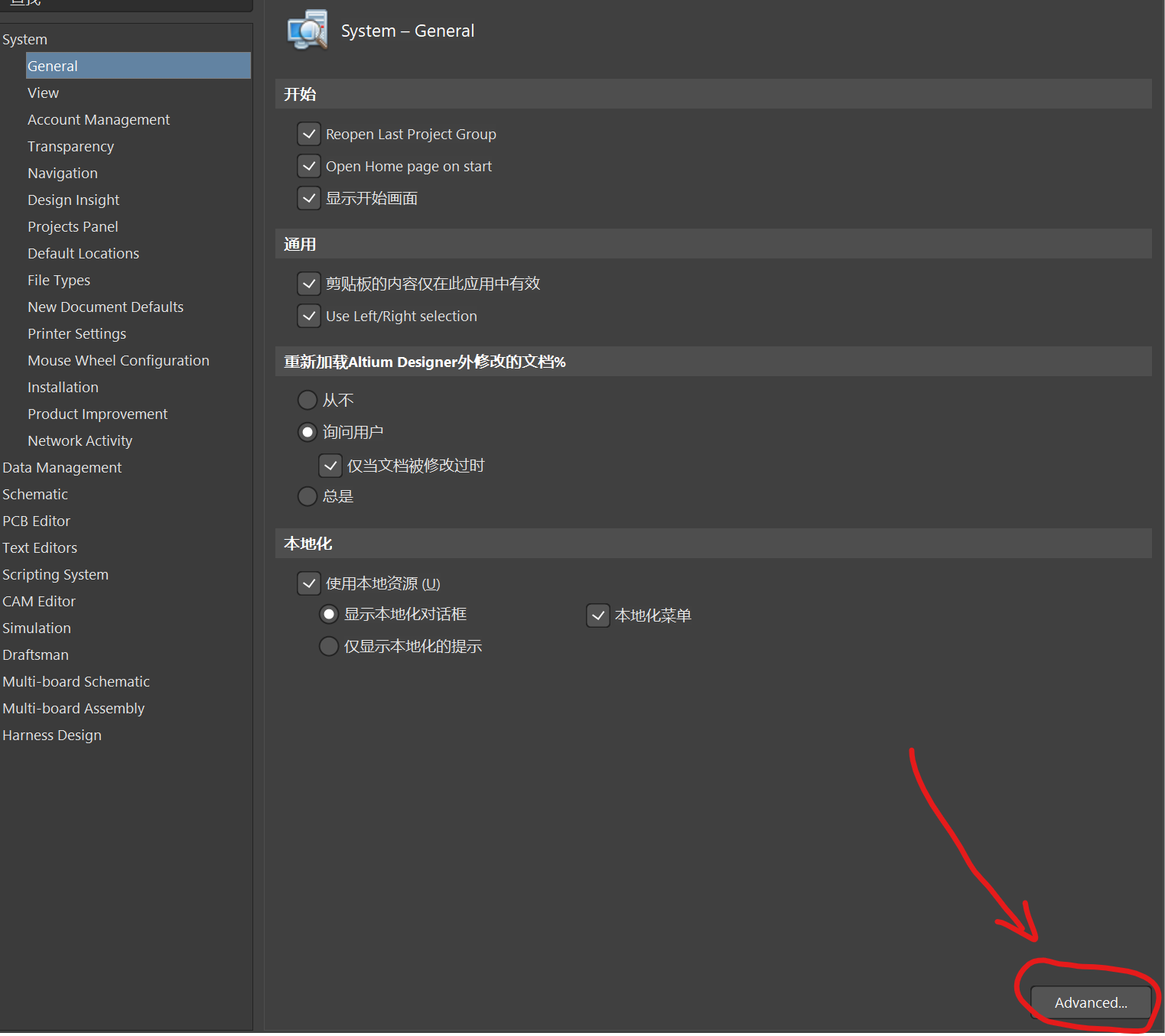Image resolution: width=1165 pixels, height=1036 pixels.
Task: Open the View preferences page
Action: (x=43, y=93)
